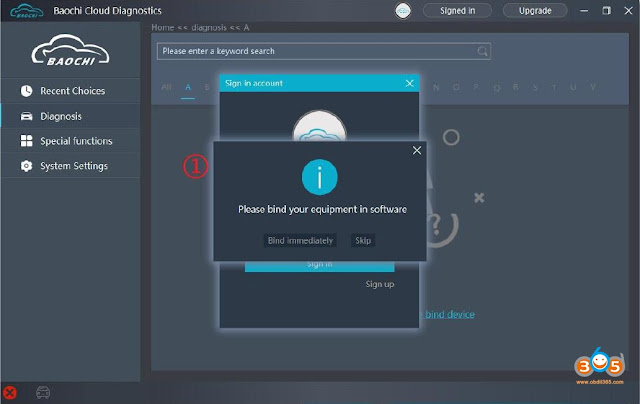640x404 pixels.
Task: Click the bind device link
Action: click(x=449, y=314)
